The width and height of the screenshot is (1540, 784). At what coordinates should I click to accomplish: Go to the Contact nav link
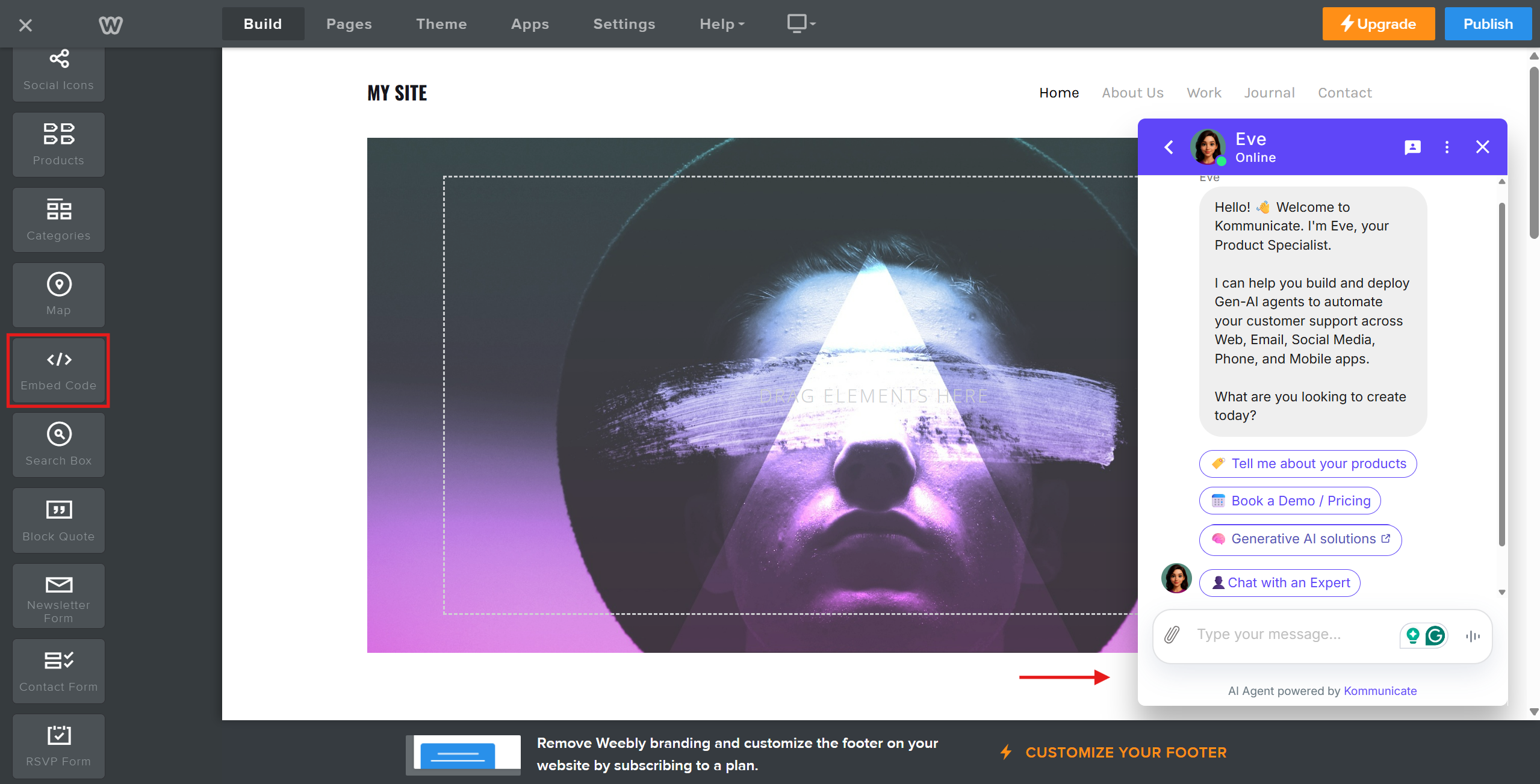(1345, 93)
